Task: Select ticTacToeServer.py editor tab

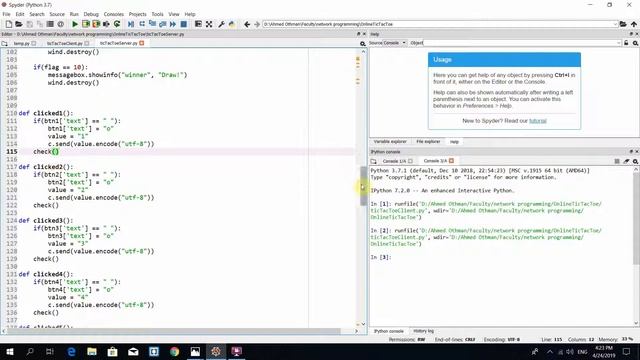Action: pyautogui.click(x=118, y=43)
